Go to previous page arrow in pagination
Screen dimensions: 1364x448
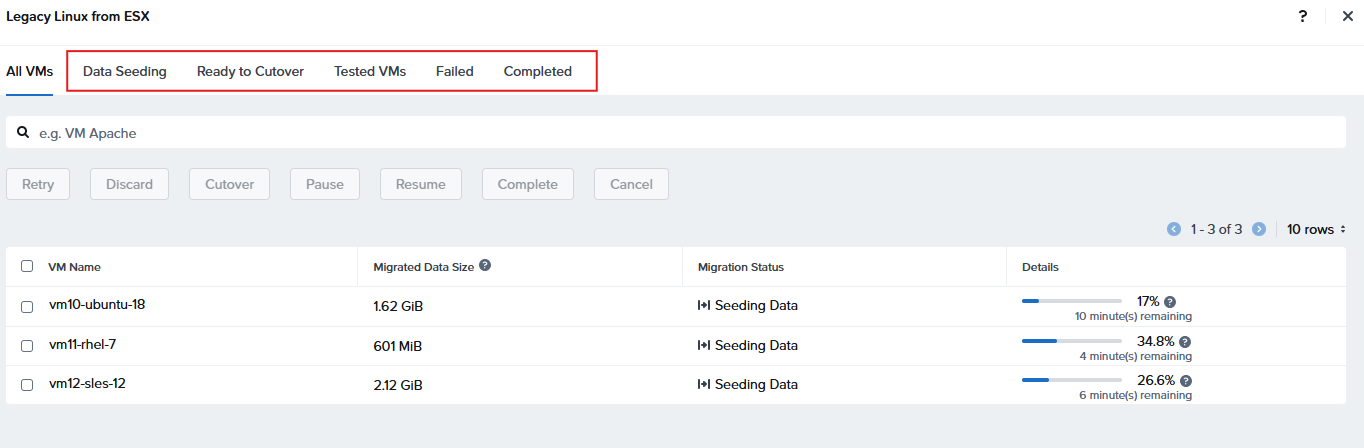tap(1174, 229)
